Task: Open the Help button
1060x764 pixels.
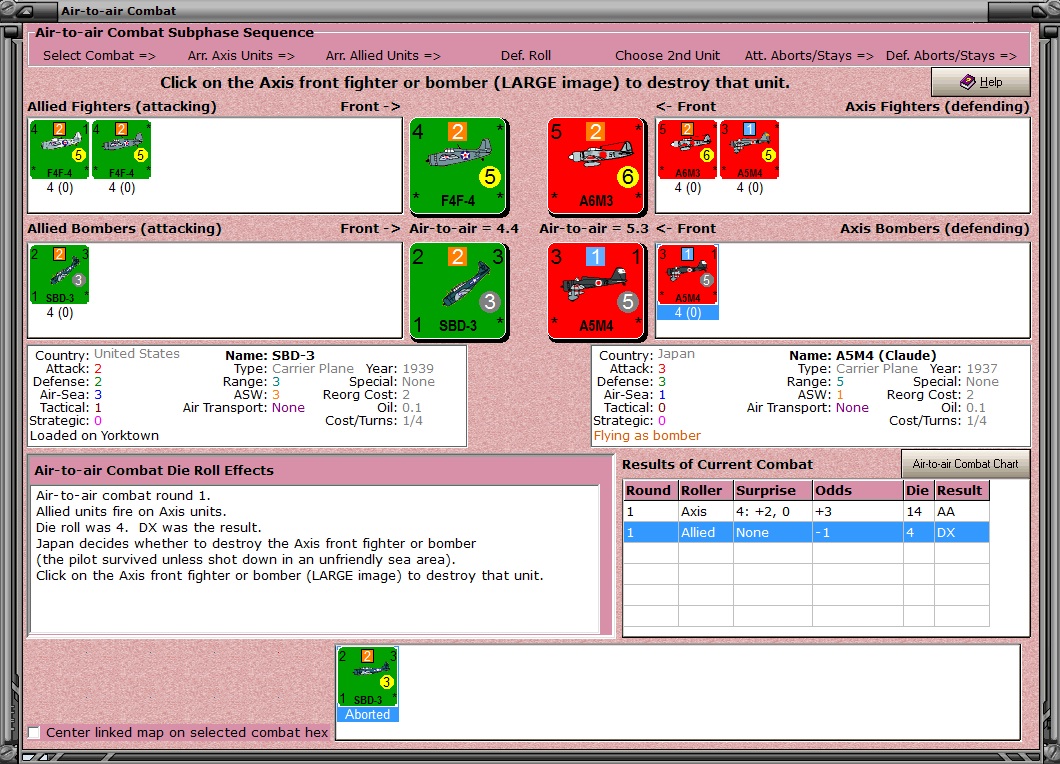Action: tap(981, 82)
